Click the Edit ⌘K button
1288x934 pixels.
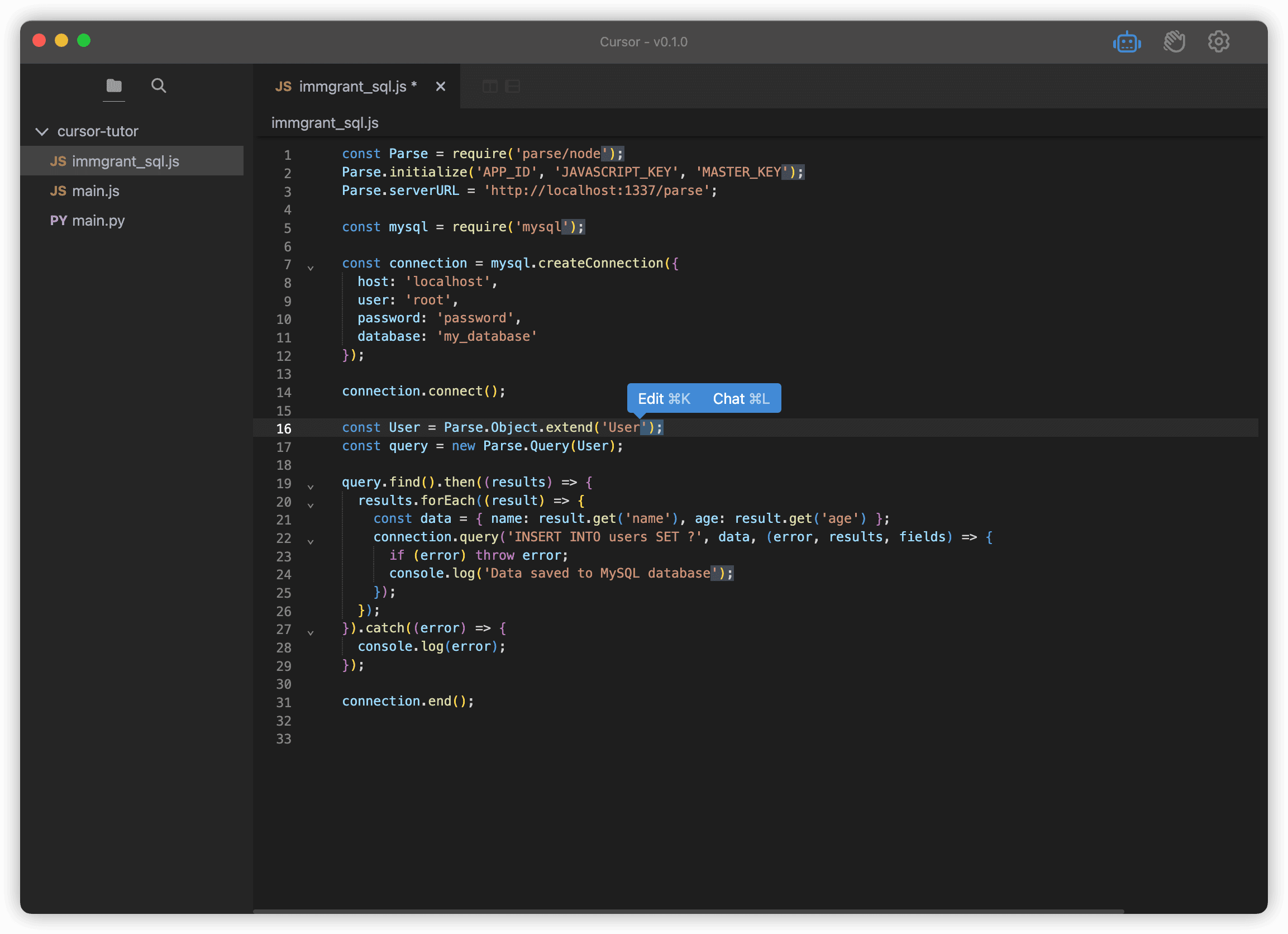tap(664, 399)
